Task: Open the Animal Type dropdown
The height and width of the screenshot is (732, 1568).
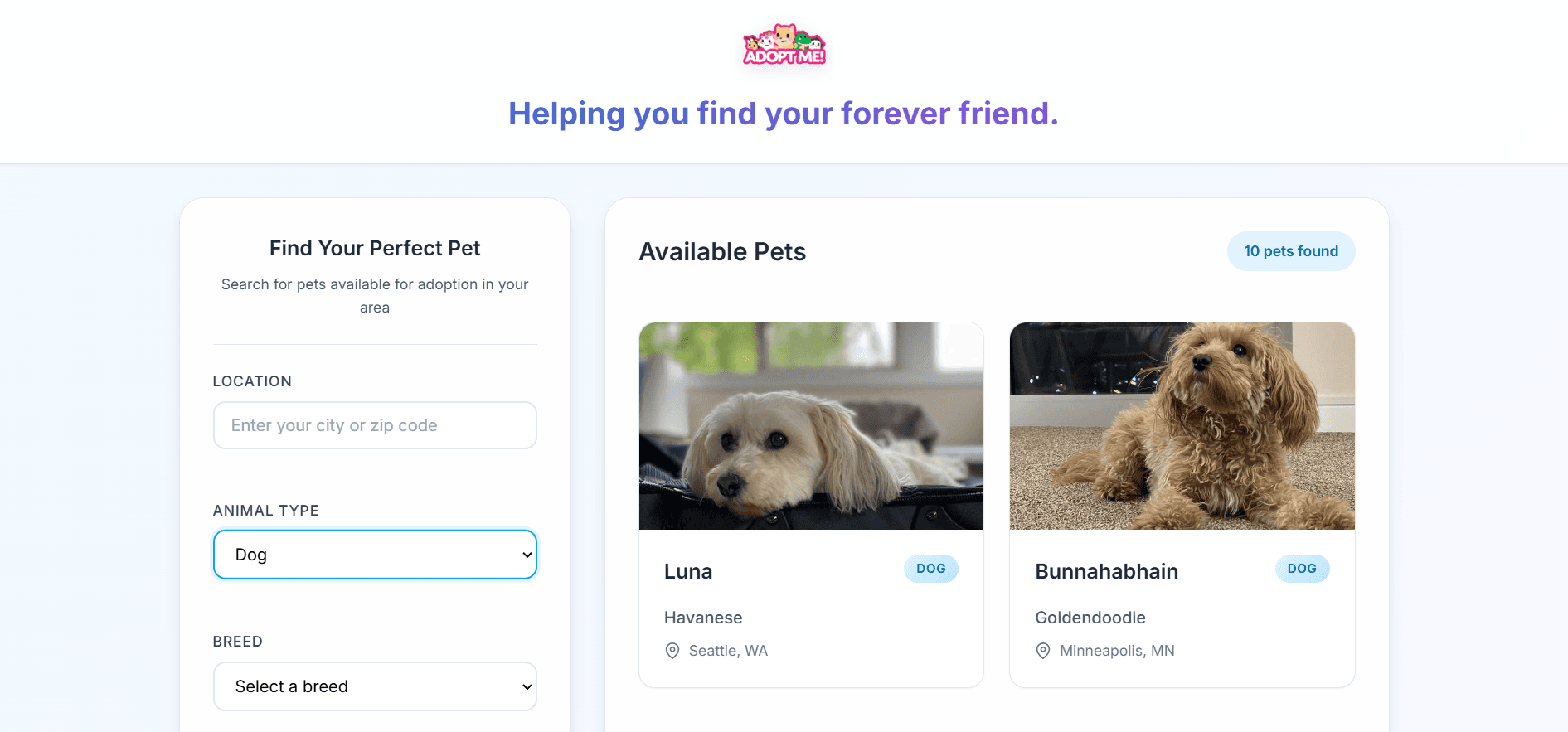Action: [374, 555]
